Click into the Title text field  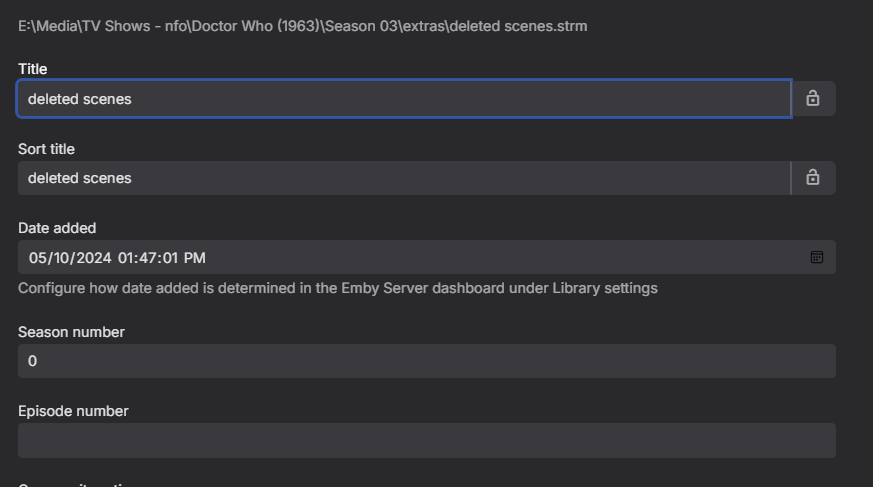pyautogui.click(x=400, y=99)
